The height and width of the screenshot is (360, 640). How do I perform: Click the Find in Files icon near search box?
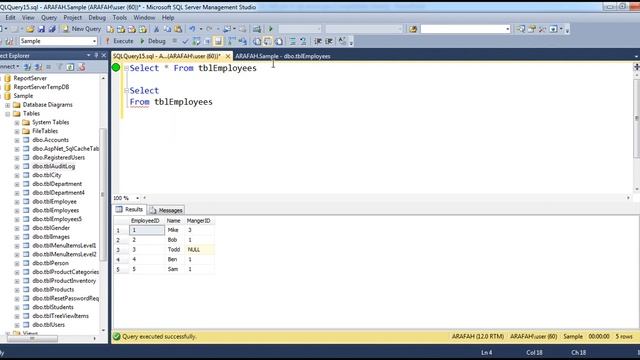tap(413, 29)
